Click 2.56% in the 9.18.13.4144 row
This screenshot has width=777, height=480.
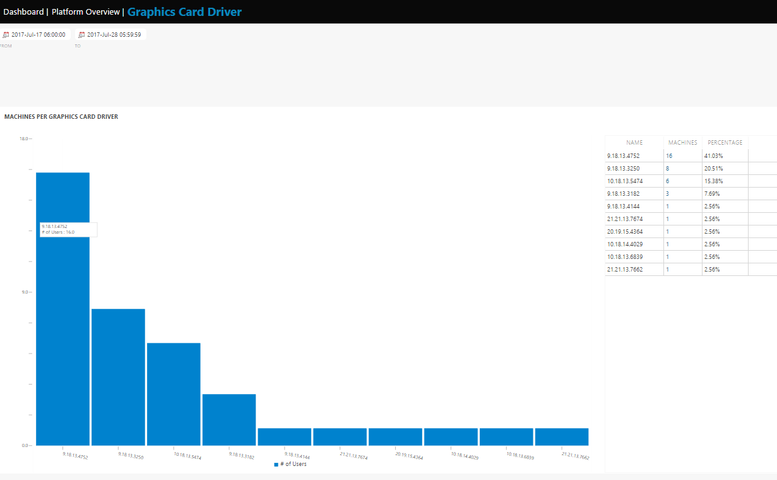[x=712, y=207]
